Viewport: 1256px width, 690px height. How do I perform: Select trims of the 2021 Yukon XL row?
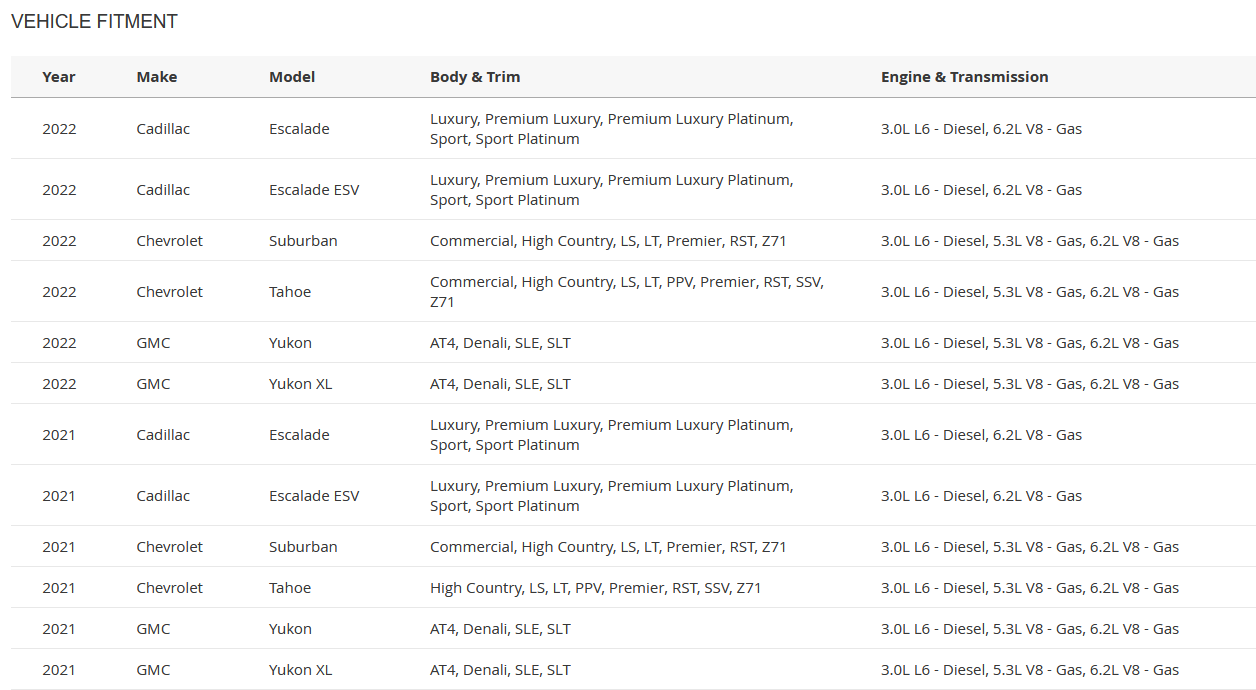[x=500, y=670]
